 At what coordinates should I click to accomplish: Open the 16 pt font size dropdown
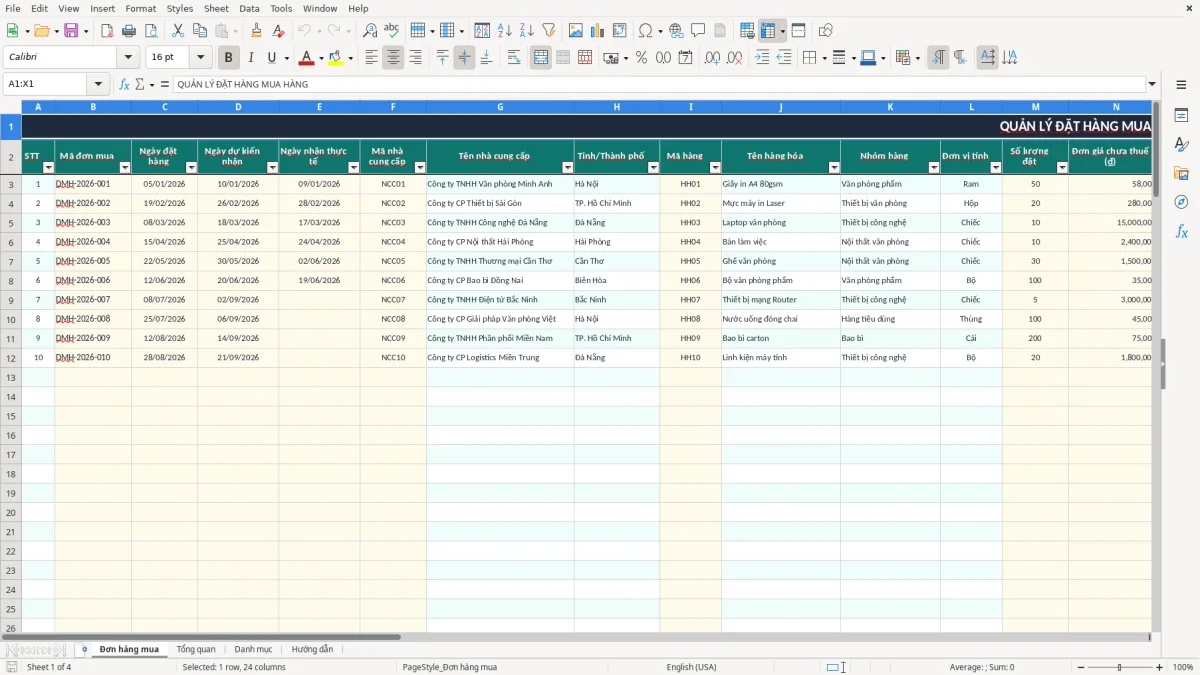(201, 58)
